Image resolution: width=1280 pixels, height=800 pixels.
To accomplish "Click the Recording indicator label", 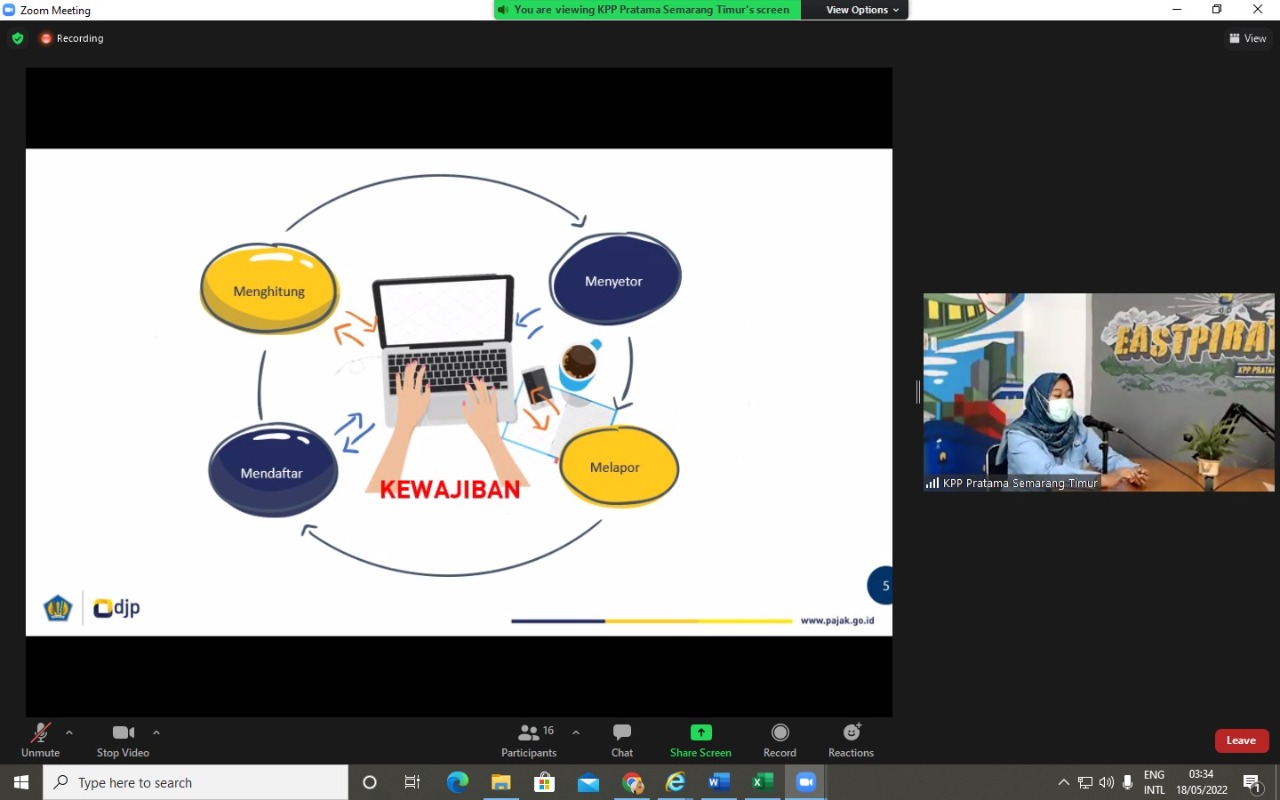I will coord(79,38).
